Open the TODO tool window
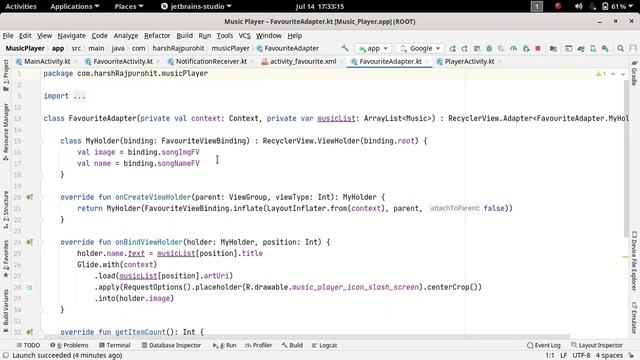640x360 pixels. [x=28, y=345]
